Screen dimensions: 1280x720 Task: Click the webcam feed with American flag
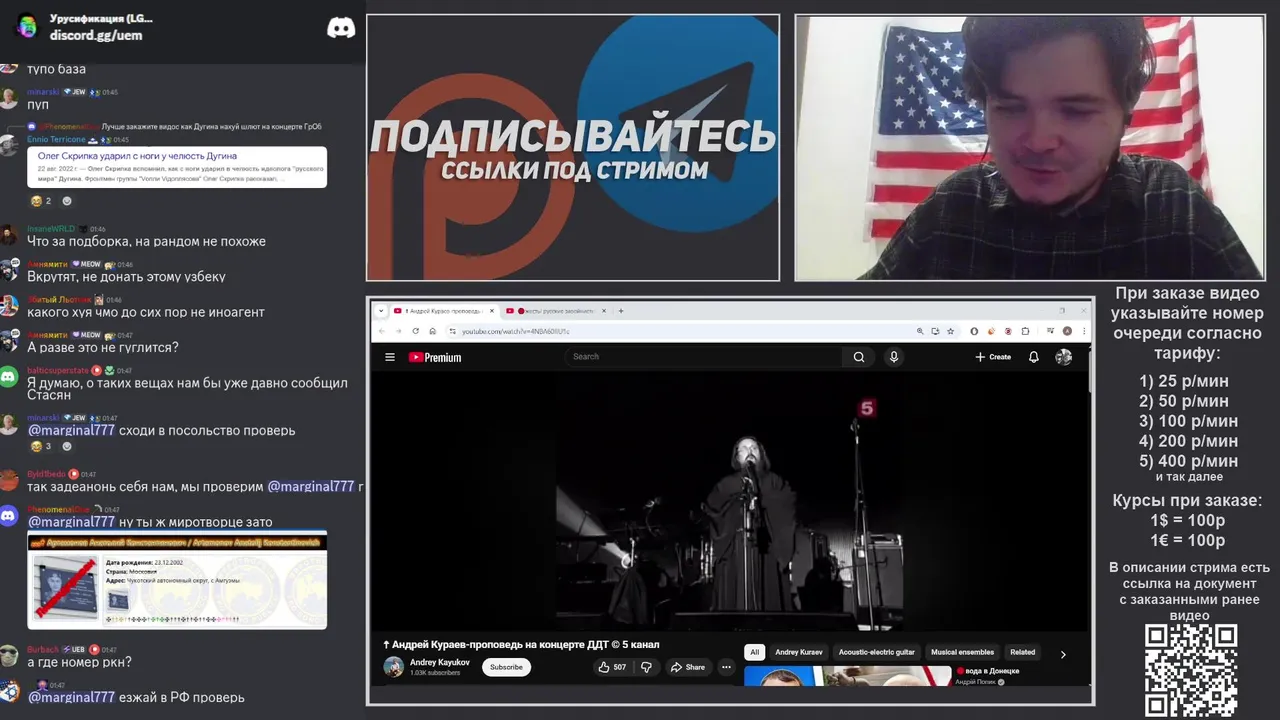tap(1030, 148)
